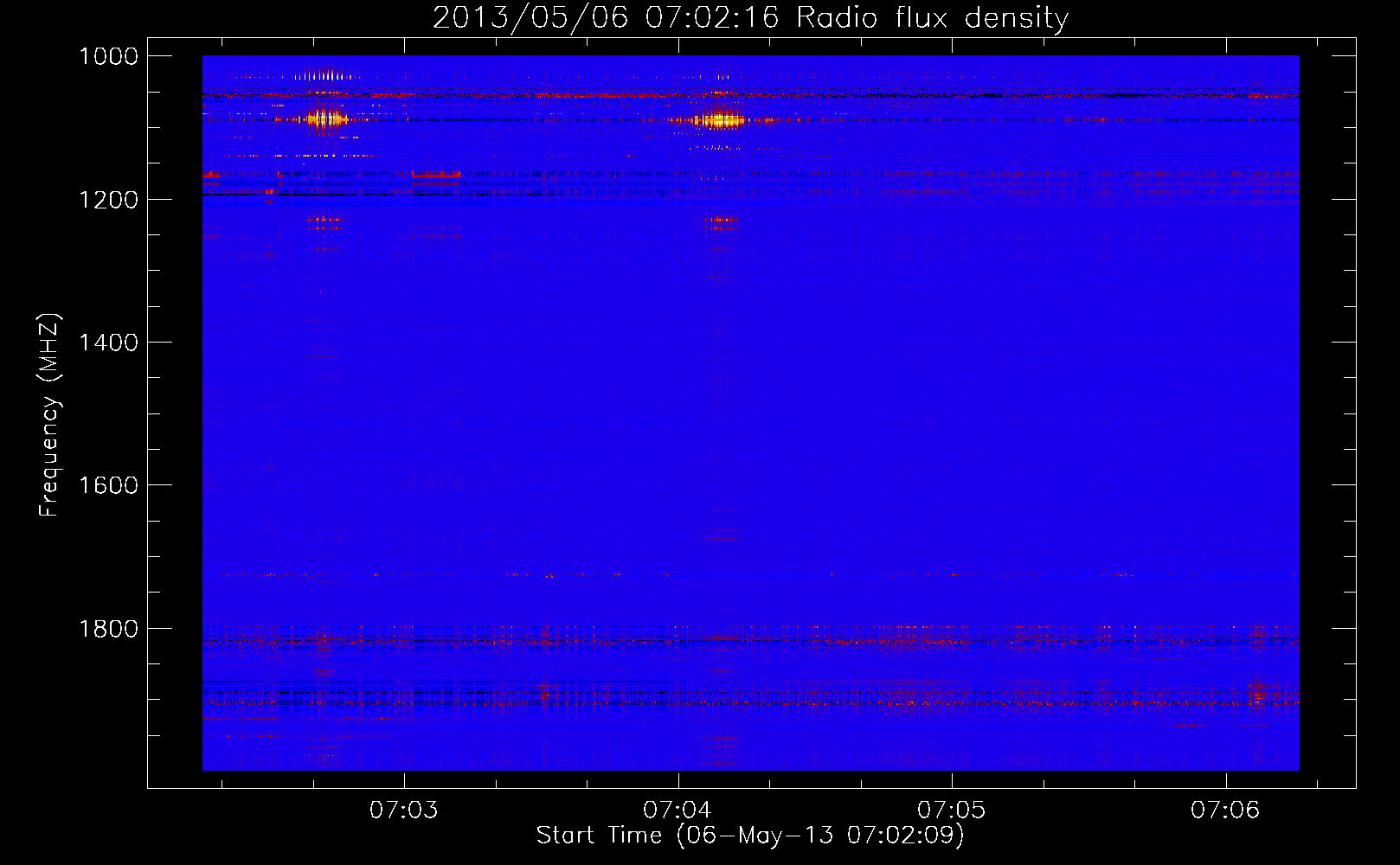1400x865 pixels.
Task: Click the 1200 frequency tick label
Action: 108,200
